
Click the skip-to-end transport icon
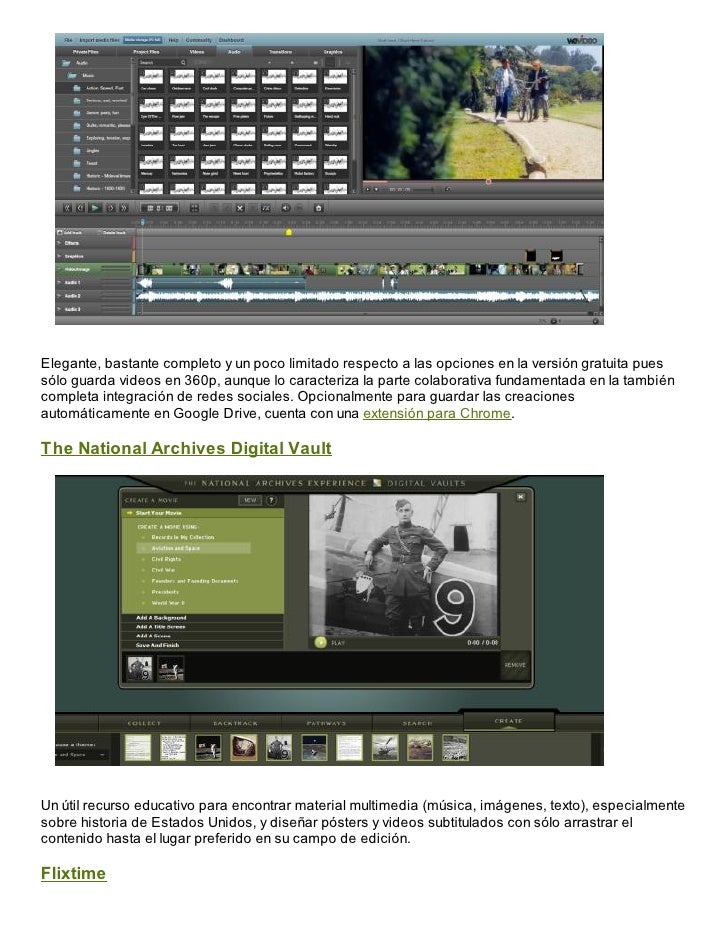[124, 208]
